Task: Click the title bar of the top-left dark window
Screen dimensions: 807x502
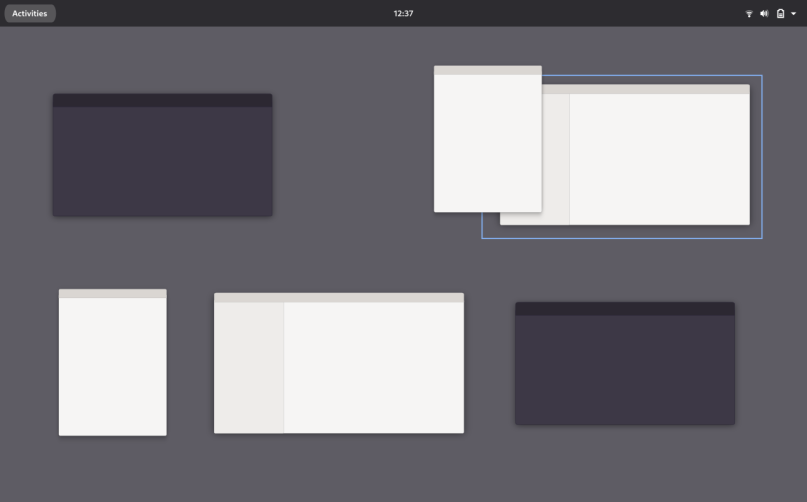Action: click(162, 100)
